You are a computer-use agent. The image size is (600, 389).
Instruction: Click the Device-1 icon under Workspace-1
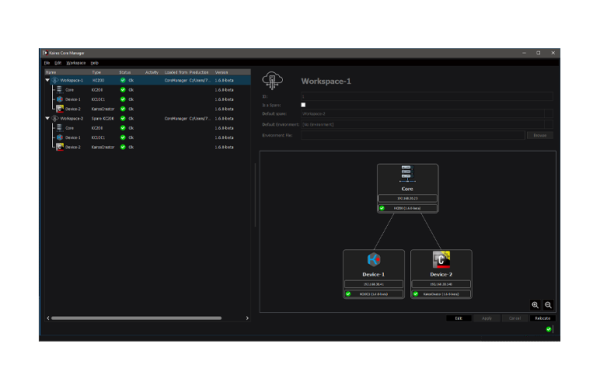[x=60, y=99]
